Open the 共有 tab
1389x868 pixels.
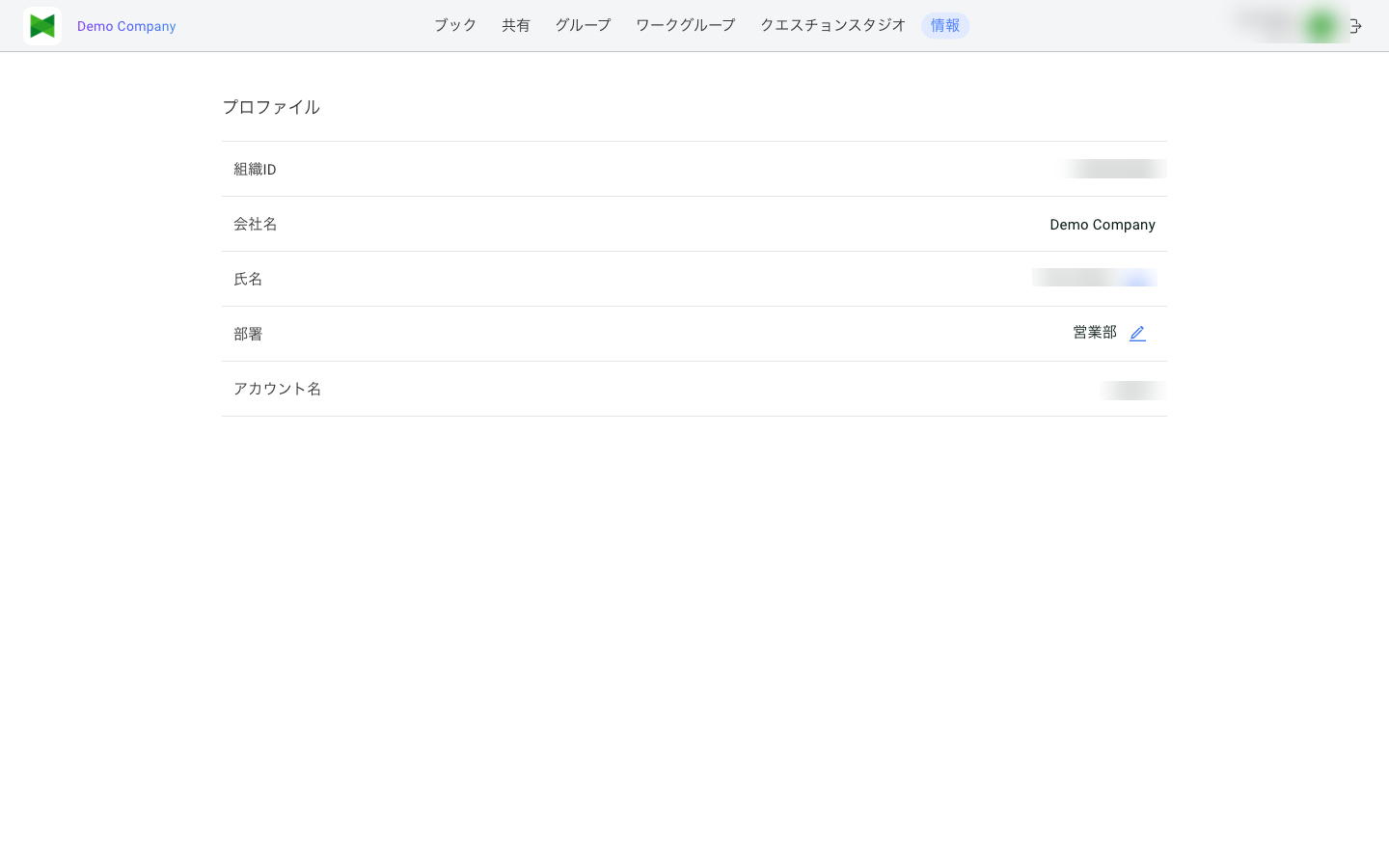516,25
